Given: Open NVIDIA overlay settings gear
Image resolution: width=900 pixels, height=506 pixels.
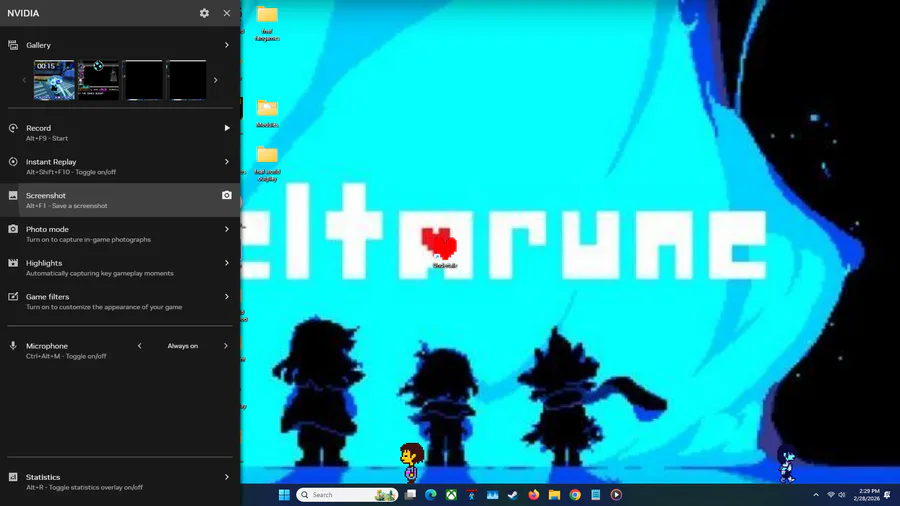Looking at the screenshot, I should pyautogui.click(x=204, y=13).
